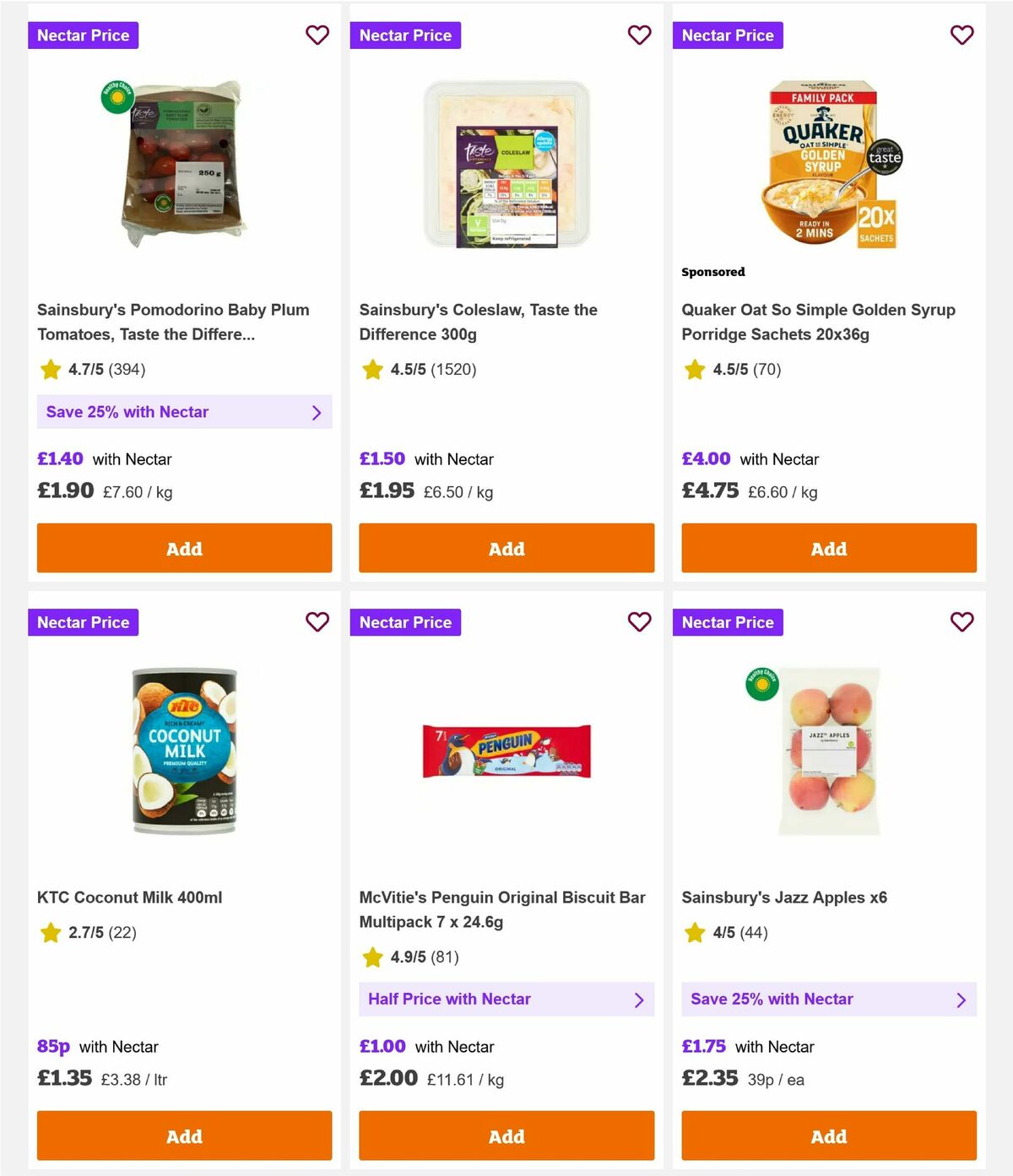Expand the Save 25% offer on the tomatoes
The image size is (1013, 1176).
(183, 412)
